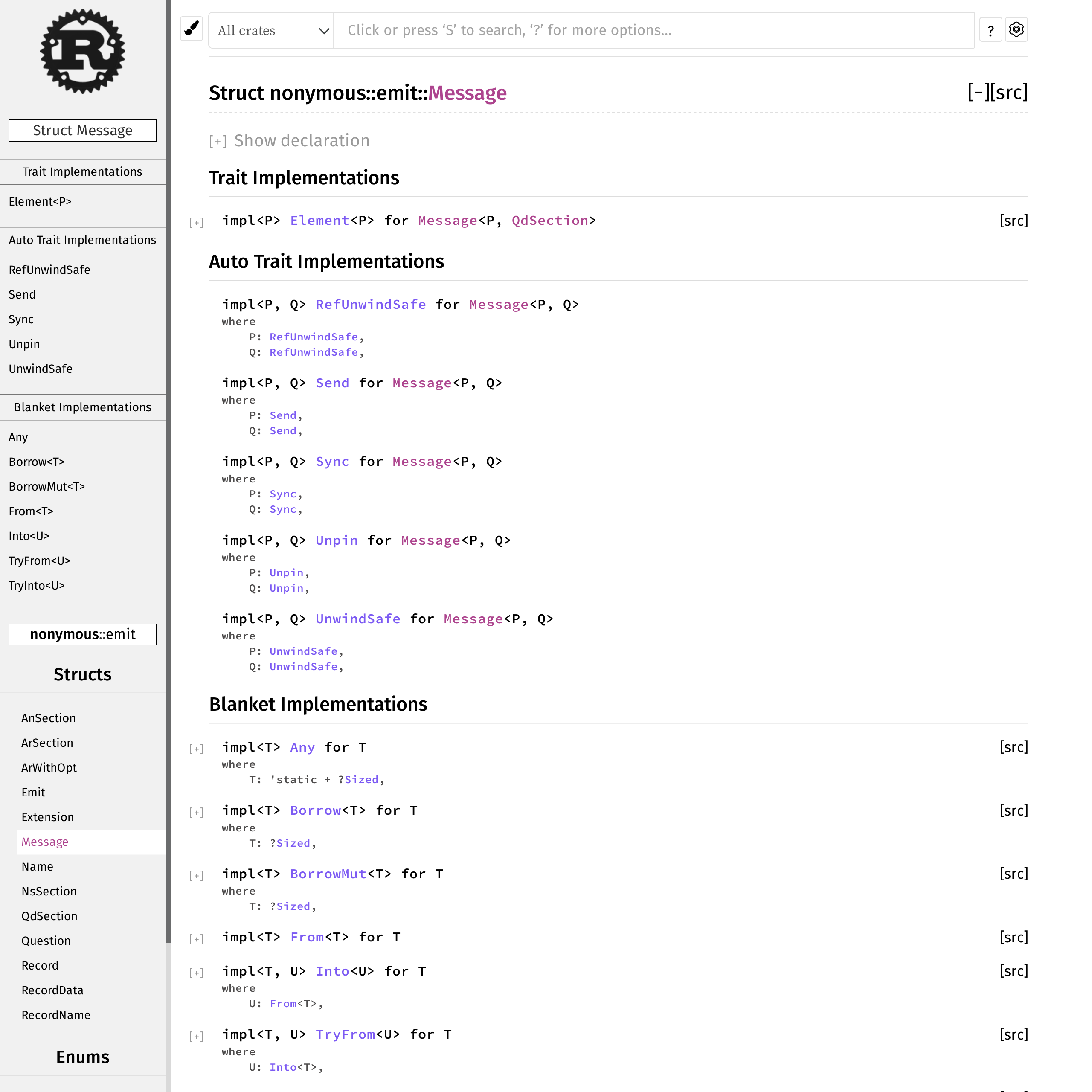The width and height of the screenshot is (1092, 1092).
Task: Toggle the From<T> impl collapse marker
Action: [x=196, y=939]
